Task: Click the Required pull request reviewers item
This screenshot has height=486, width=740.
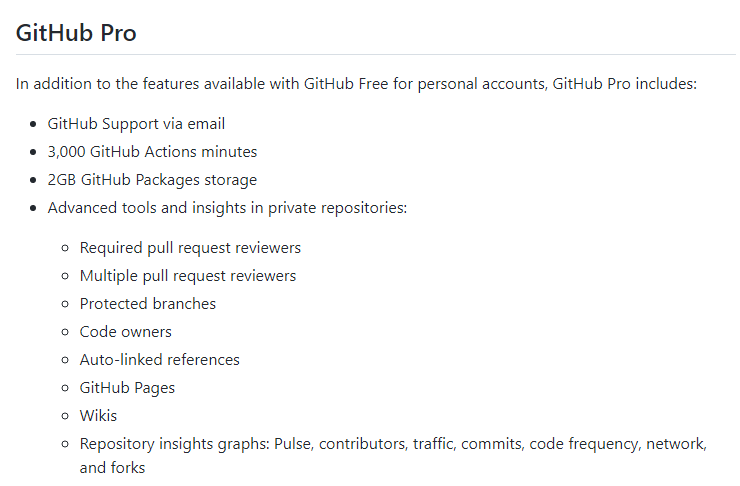Action: (190, 248)
